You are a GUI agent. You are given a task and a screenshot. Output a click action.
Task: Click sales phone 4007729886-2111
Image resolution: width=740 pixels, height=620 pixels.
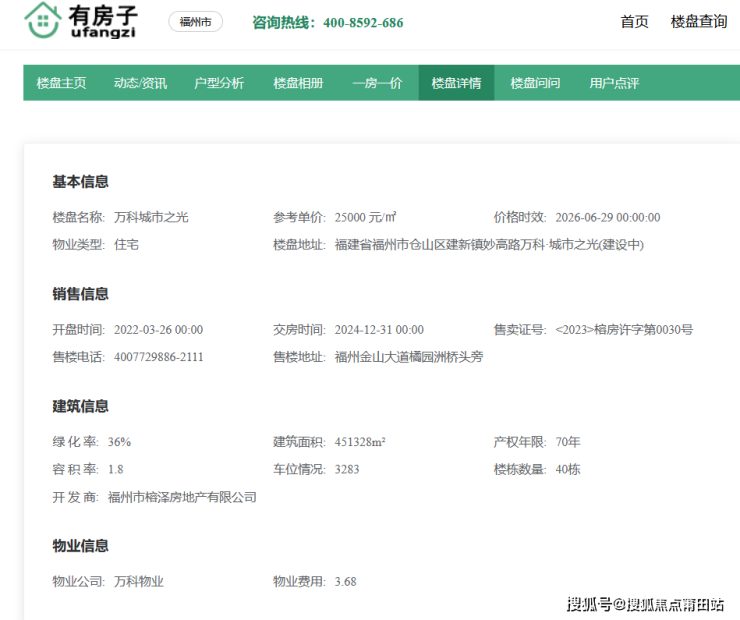158,357
